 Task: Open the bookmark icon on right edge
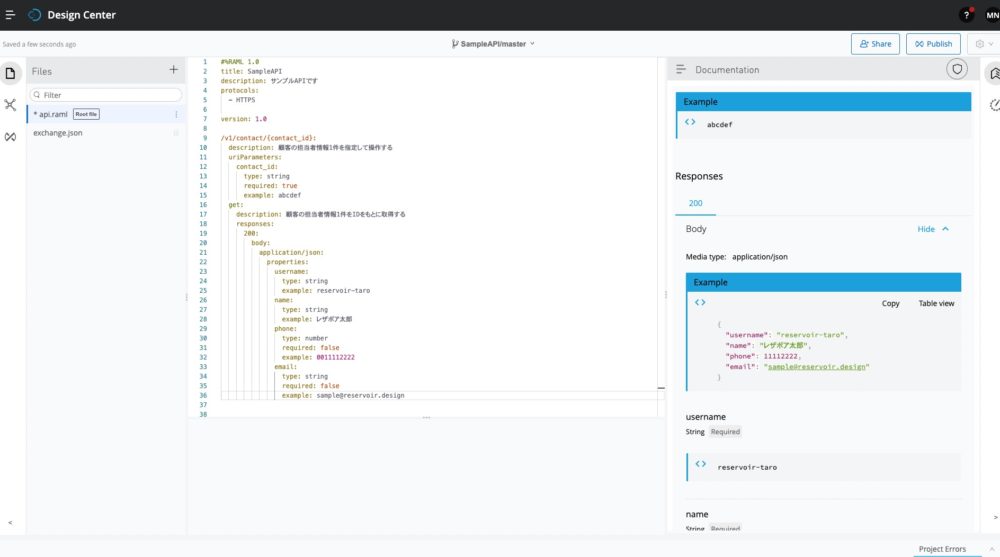994,74
